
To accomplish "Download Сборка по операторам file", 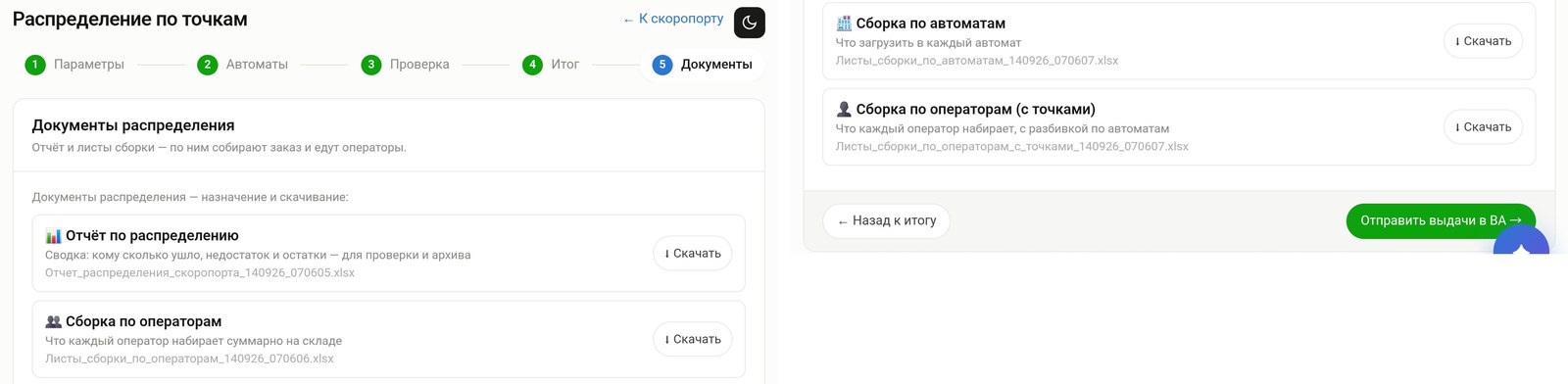I will point(693,340).
